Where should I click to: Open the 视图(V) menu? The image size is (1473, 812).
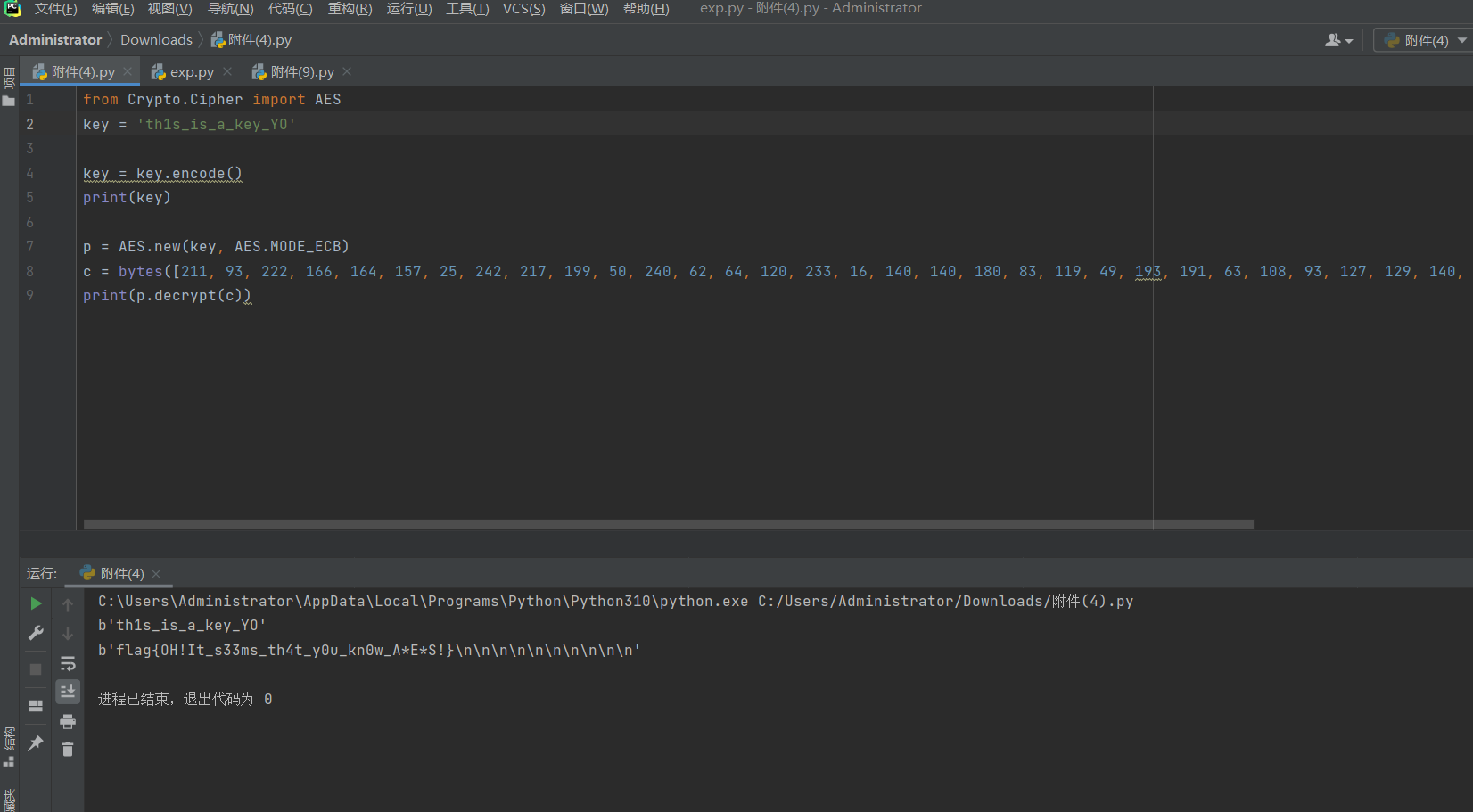pos(170,9)
